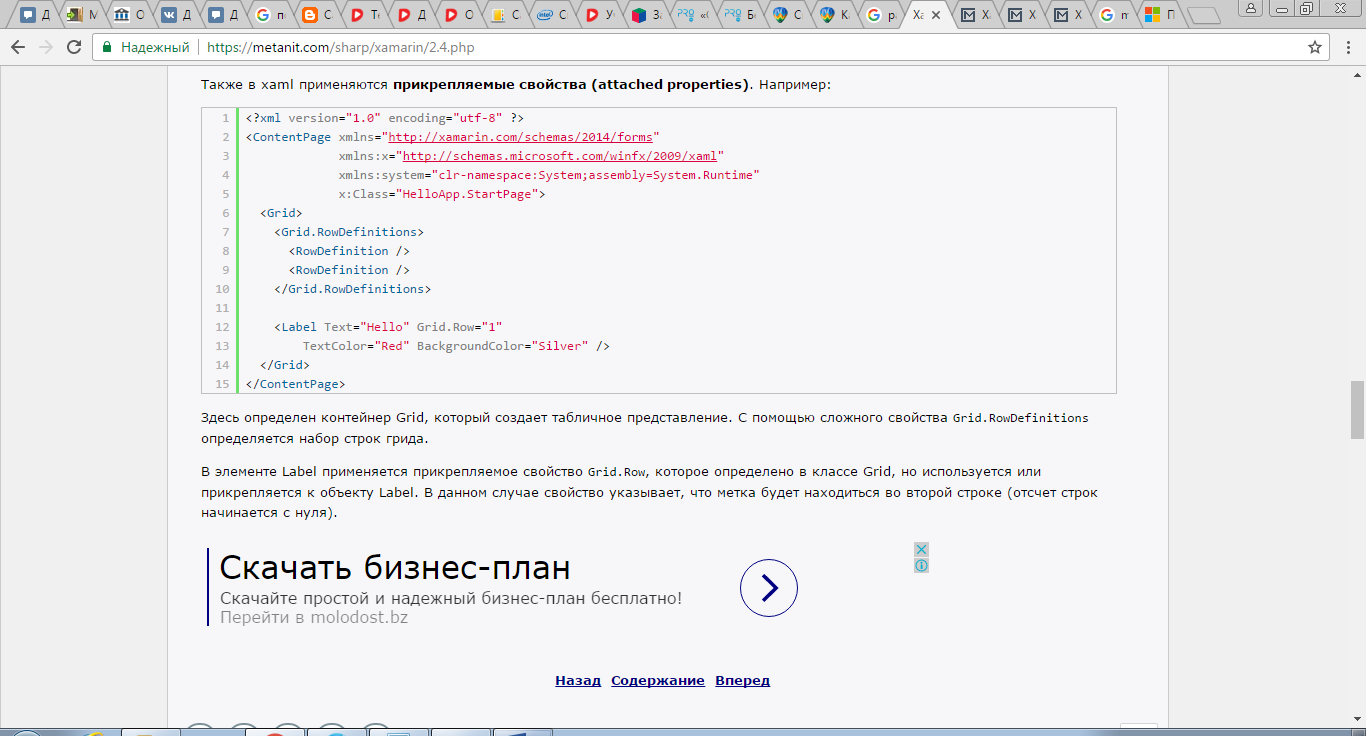This screenshot has width=1366, height=736.
Task: Click the xamarin.com schemas URL in the code
Action: pyautogui.click(x=520, y=137)
